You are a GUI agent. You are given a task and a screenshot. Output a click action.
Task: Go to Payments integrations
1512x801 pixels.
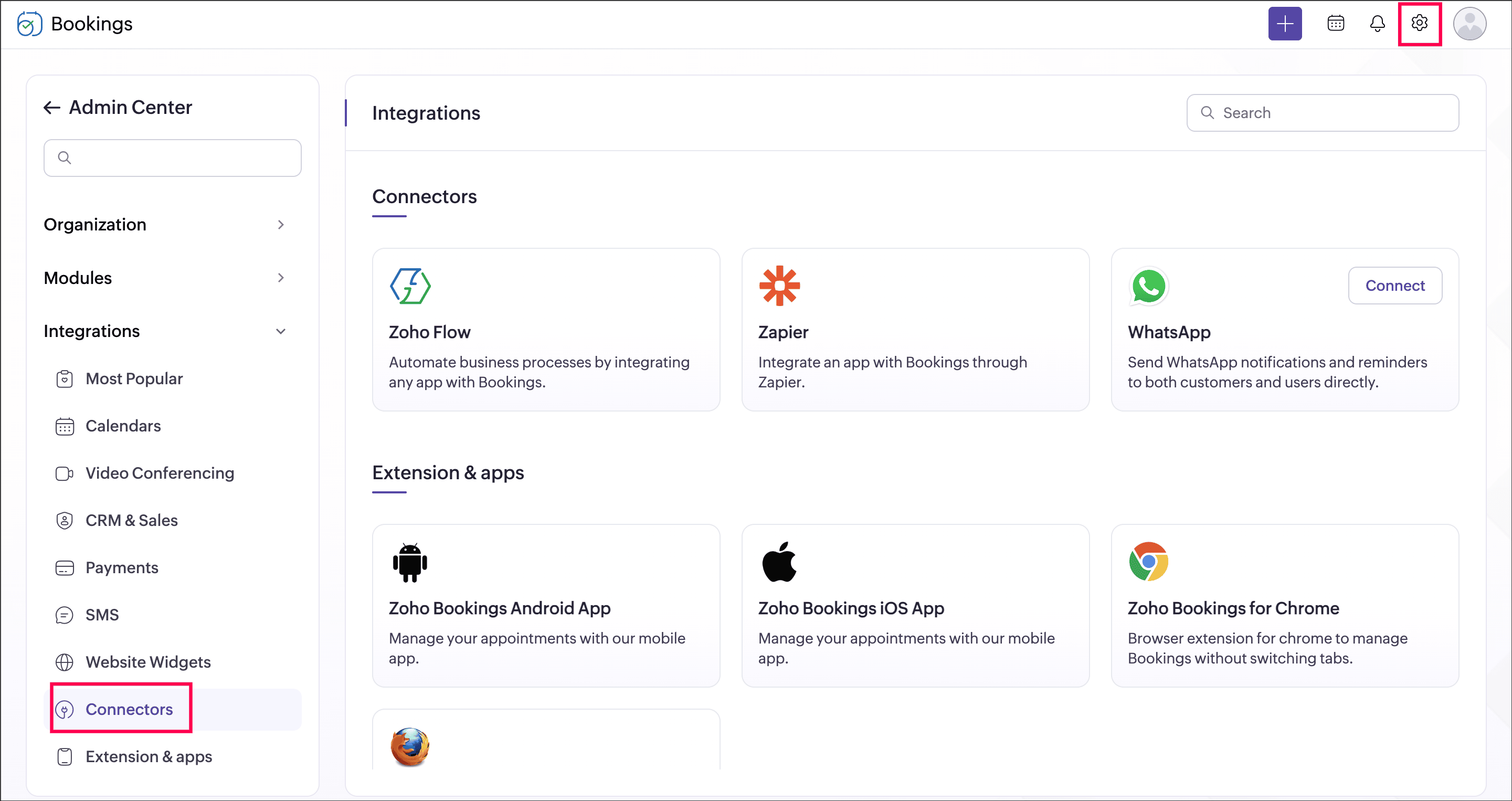tap(122, 568)
